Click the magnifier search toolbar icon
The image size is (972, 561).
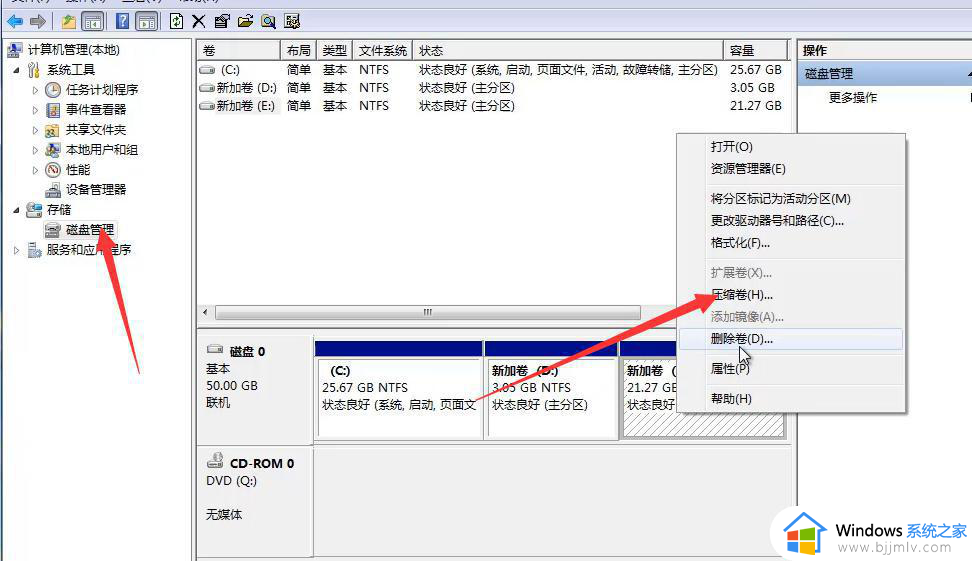[268, 22]
